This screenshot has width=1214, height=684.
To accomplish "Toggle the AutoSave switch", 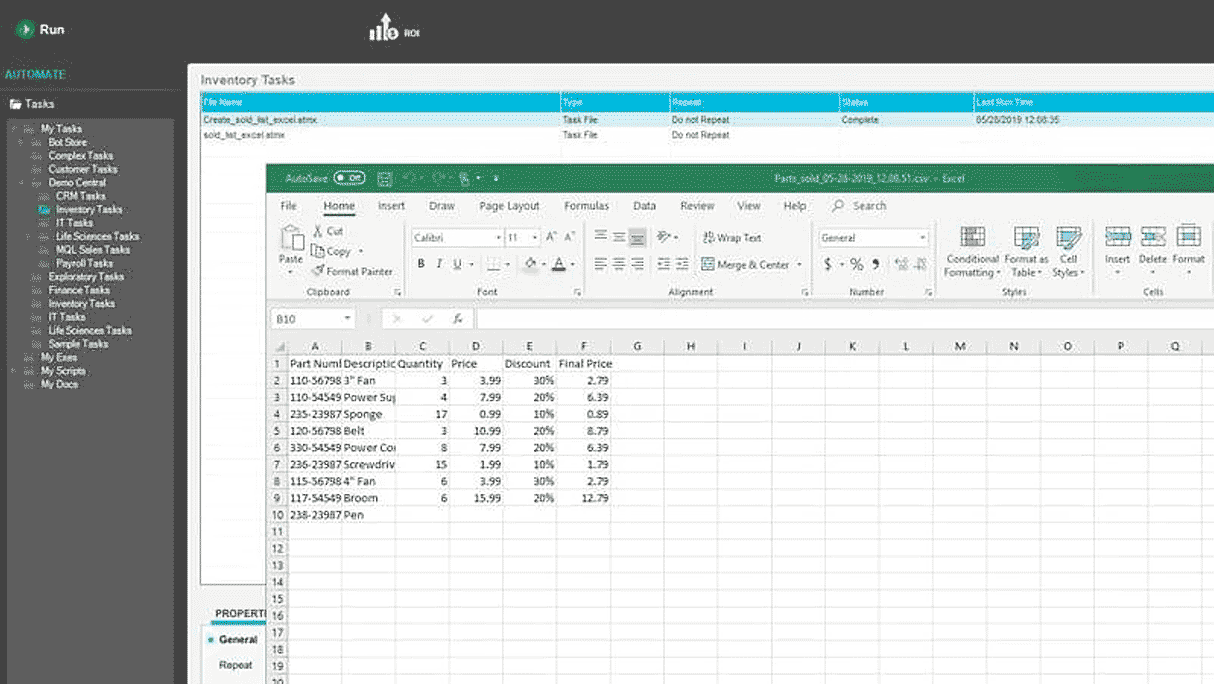I will pos(349,179).
